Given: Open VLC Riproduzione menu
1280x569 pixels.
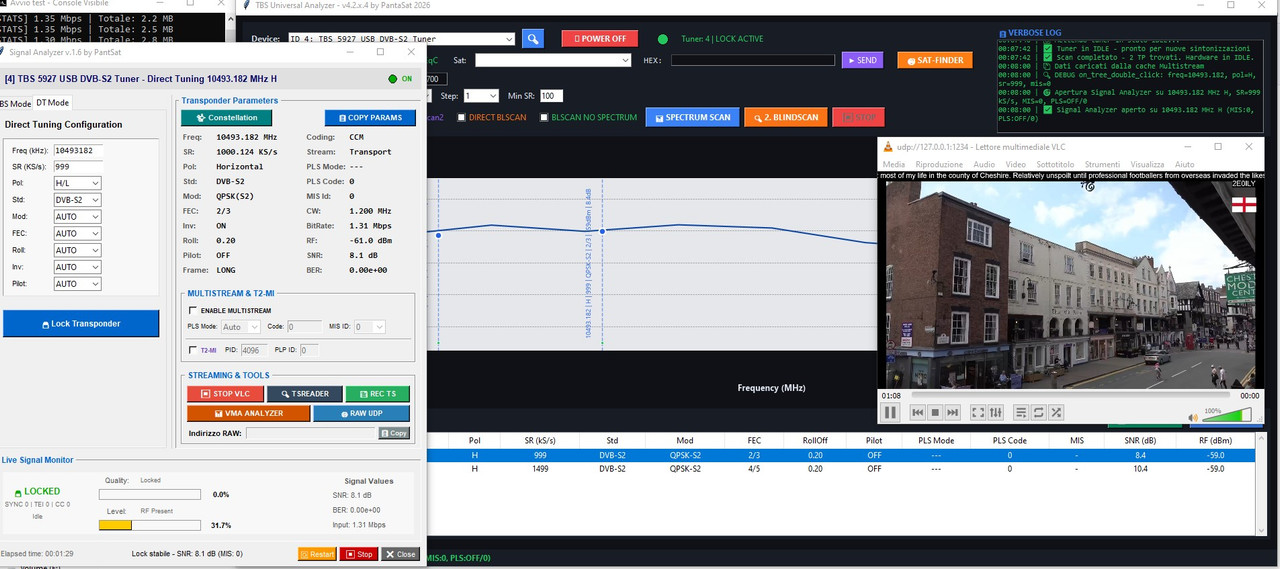Looking at the screenshot, I should point(939,164).
